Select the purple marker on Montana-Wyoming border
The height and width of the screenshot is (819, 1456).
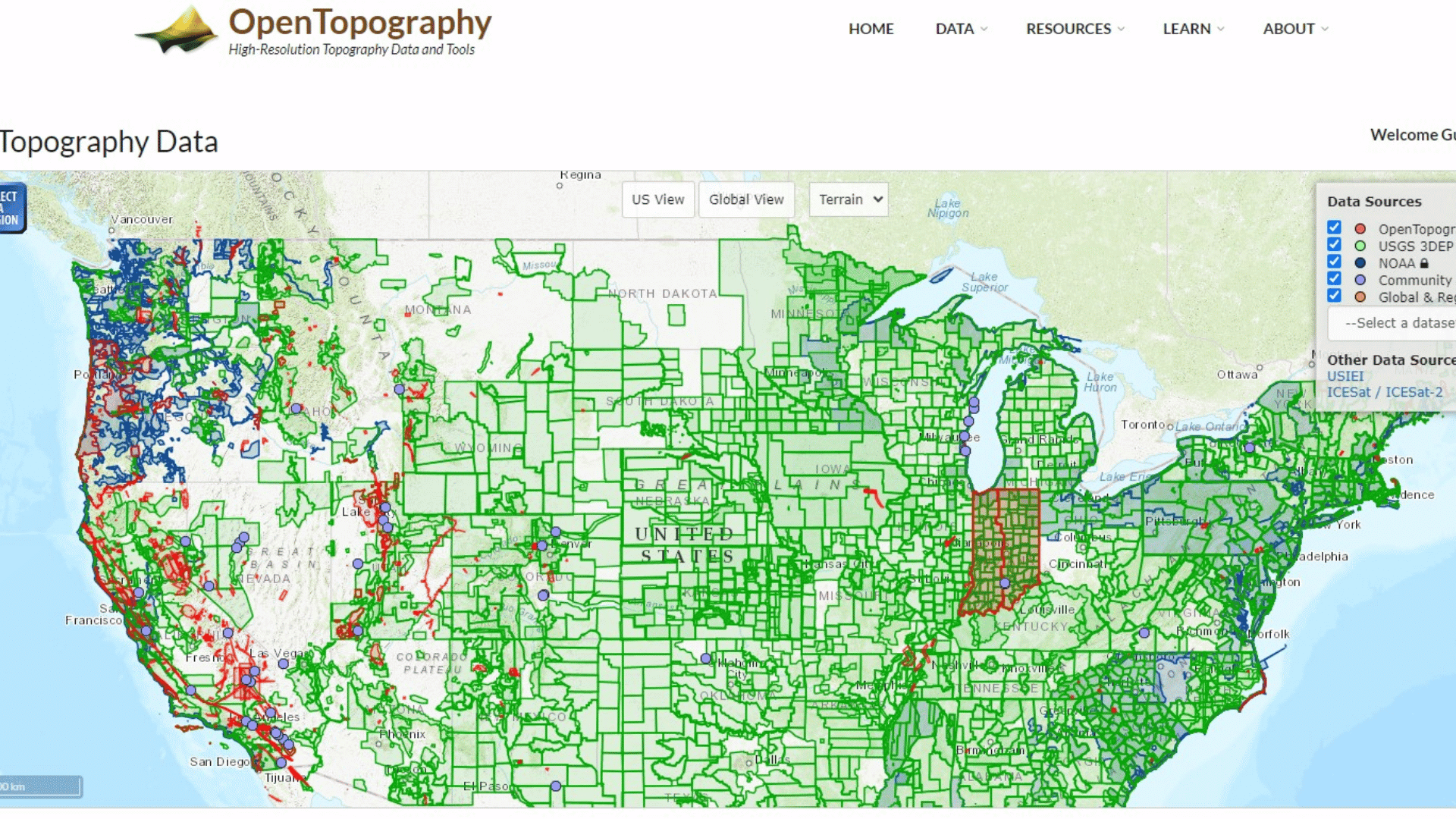point(399,389)
